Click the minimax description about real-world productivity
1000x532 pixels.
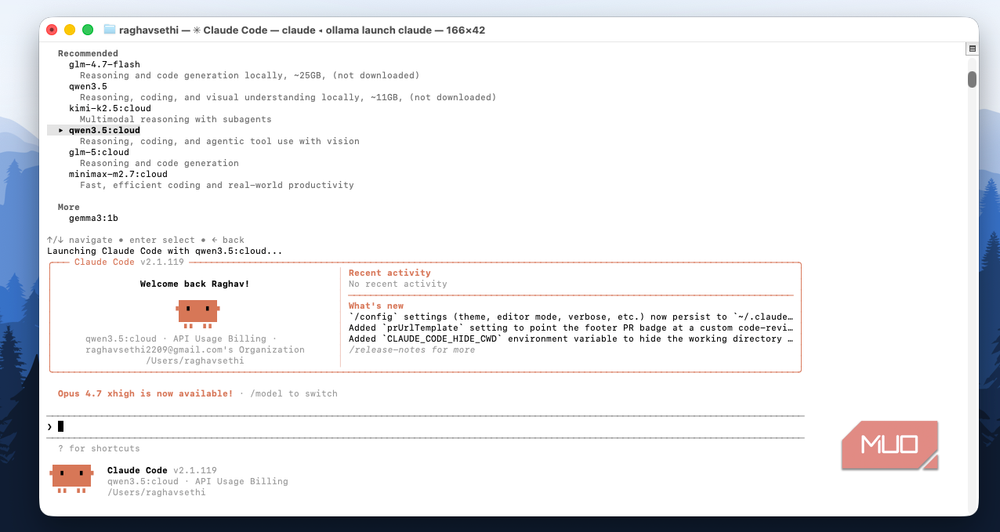point(217,185)
